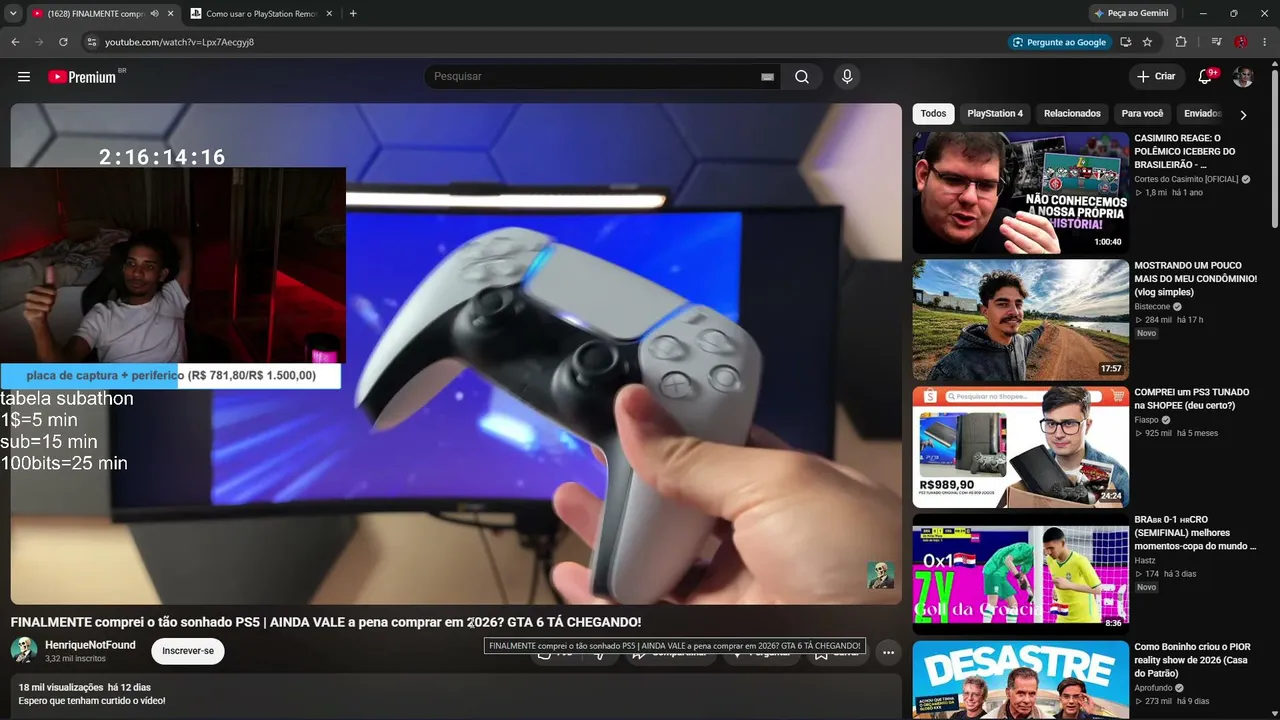Image resolution: width=1280 pixels, height=720 pixels.
Task: Open the title CASIMIRO REAGE: O POLÊMICO ICEBERG
Action: [1184, 151]
